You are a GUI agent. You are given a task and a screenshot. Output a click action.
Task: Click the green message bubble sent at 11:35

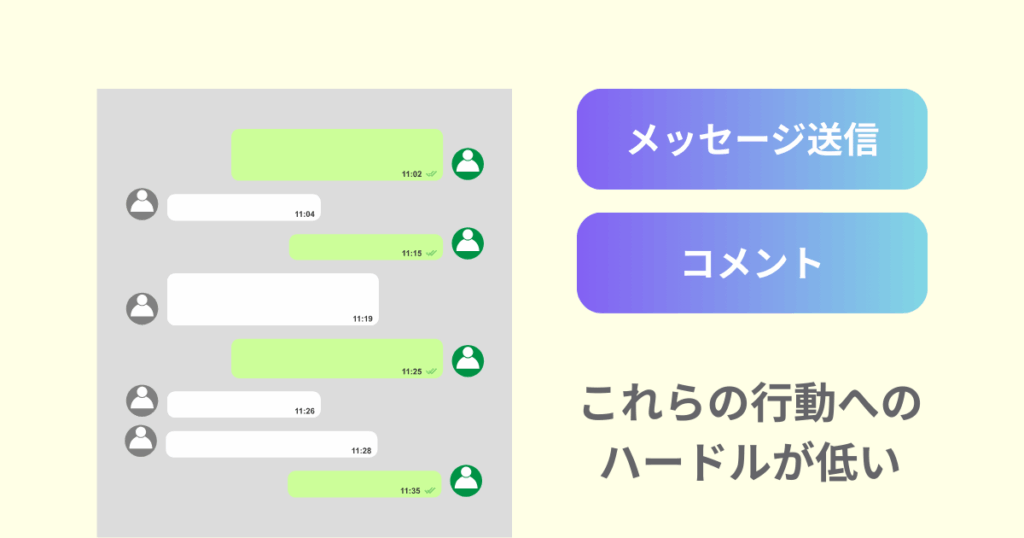[364, 484]
